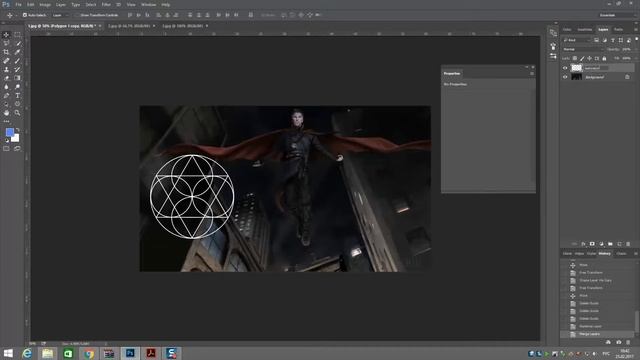
Task: Toggle Lock all padlock icon
Action: coord(604,58)
